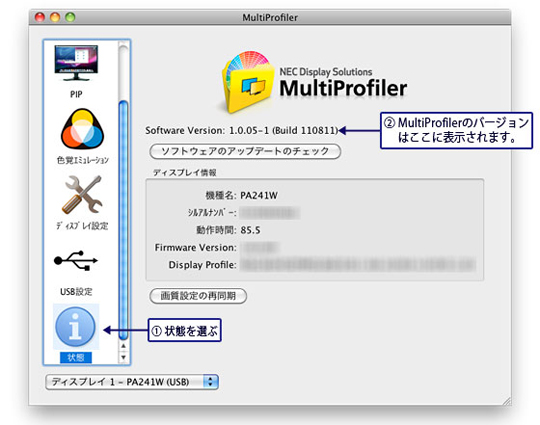Viewport: 540px width, 425px height.
Task: Click the Software Version text line
Action: (241, 131)
